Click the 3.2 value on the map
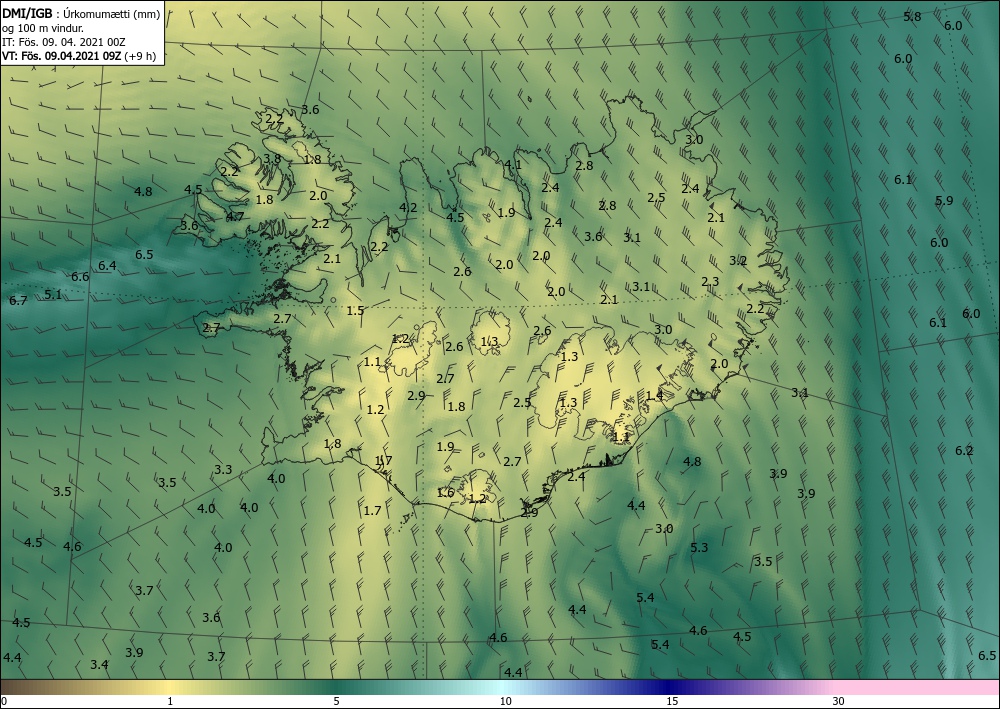This screenshot has height=709, width=1000. [x=738, y=261]
